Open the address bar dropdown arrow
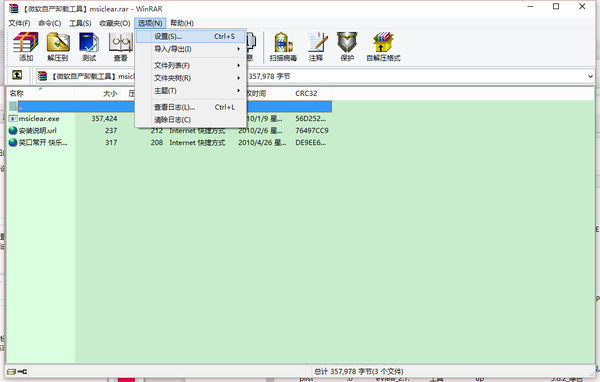 pos(590,76)
